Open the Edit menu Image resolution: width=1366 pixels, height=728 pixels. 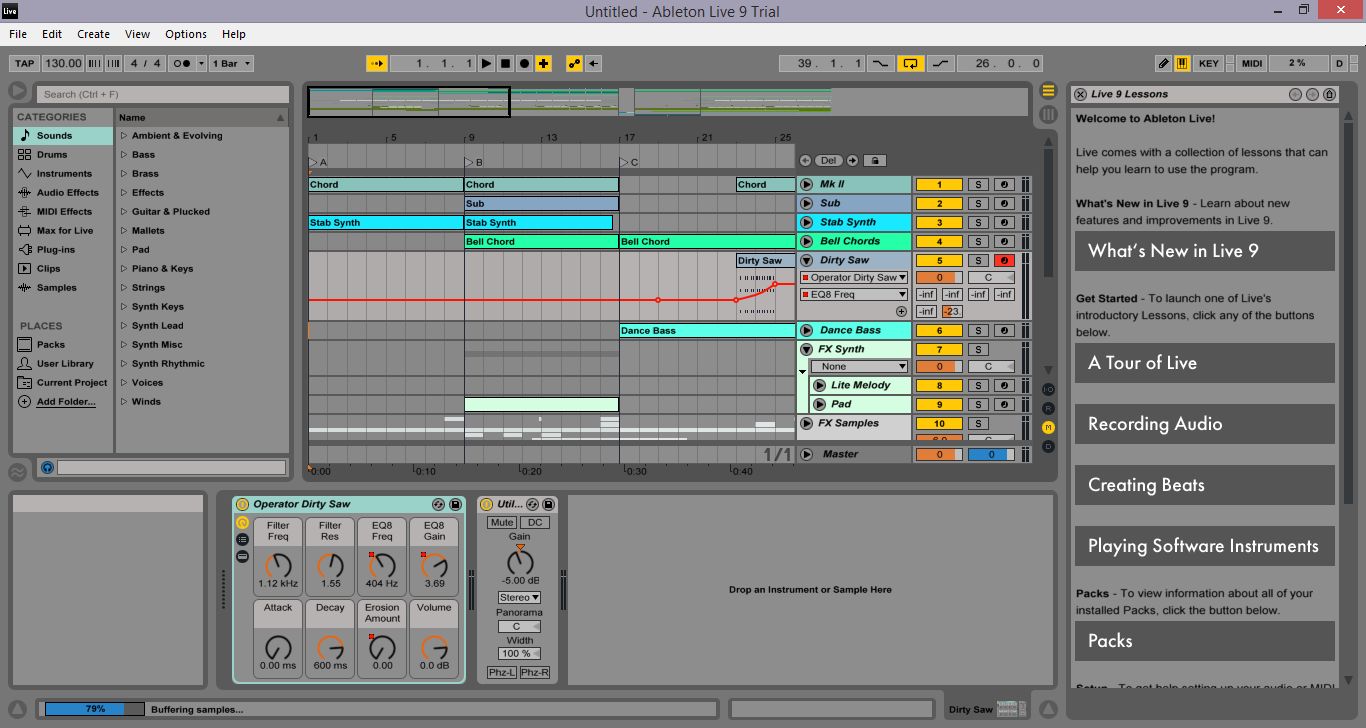pos(52,34)
